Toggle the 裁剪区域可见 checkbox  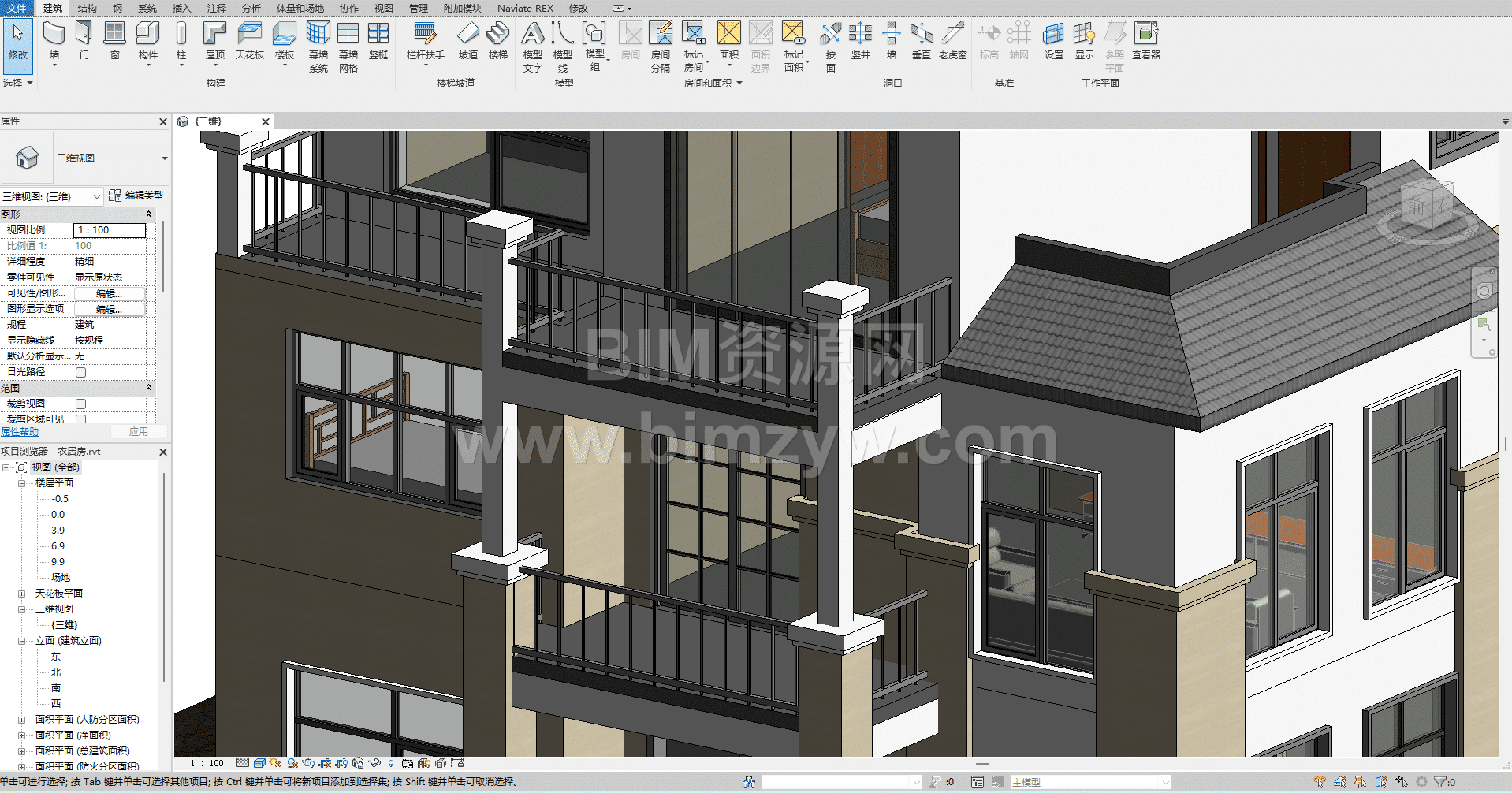(80, 419)
